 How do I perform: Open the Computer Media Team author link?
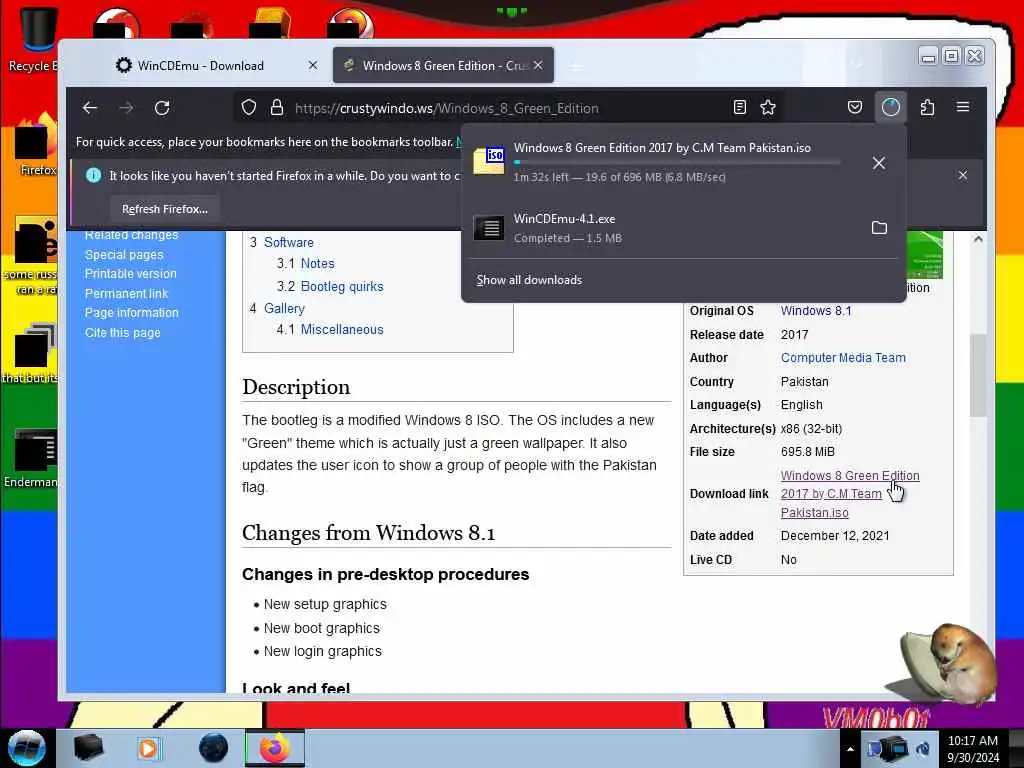tap(843, 358)
